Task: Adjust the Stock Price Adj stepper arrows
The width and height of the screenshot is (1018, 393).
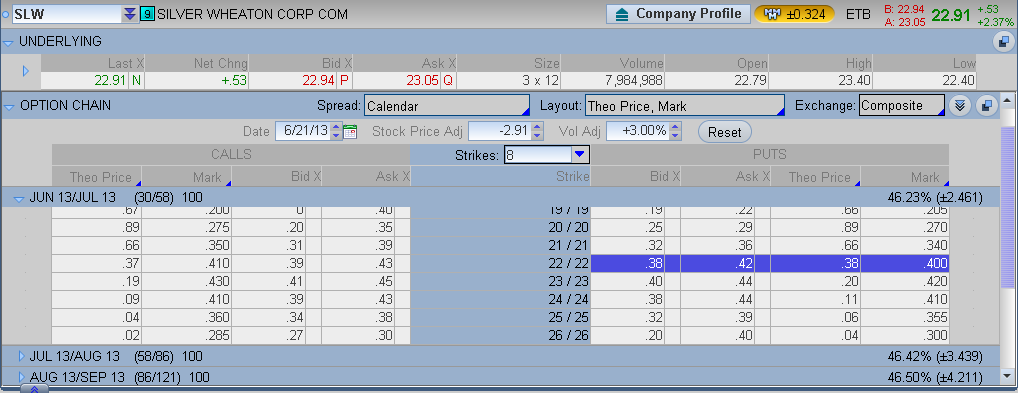Action: (538, 131)
